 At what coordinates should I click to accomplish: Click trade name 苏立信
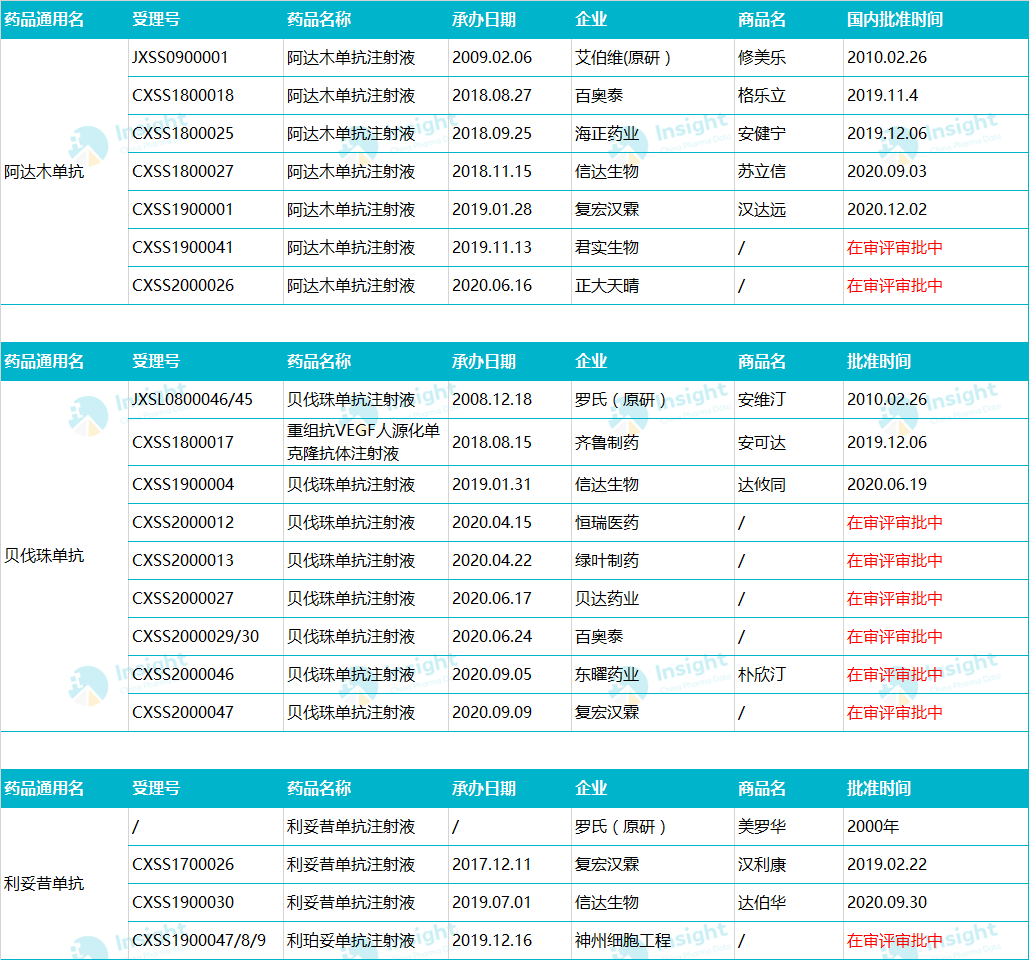pos(762,172)
